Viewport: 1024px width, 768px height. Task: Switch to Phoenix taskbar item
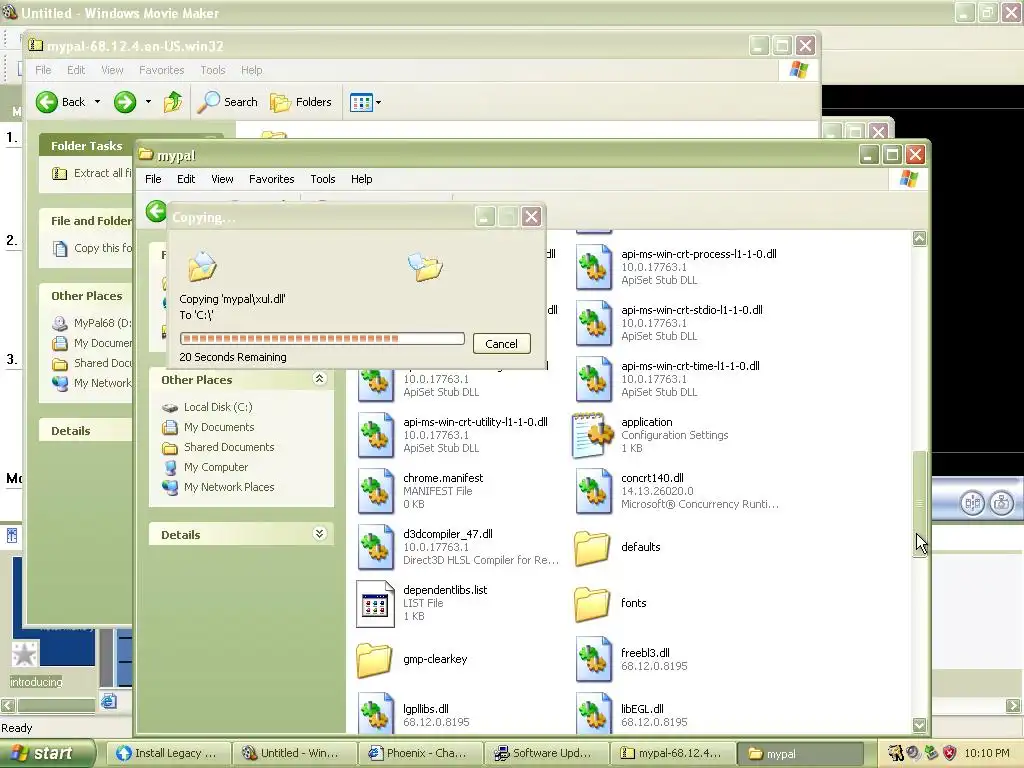click(419, 753)
